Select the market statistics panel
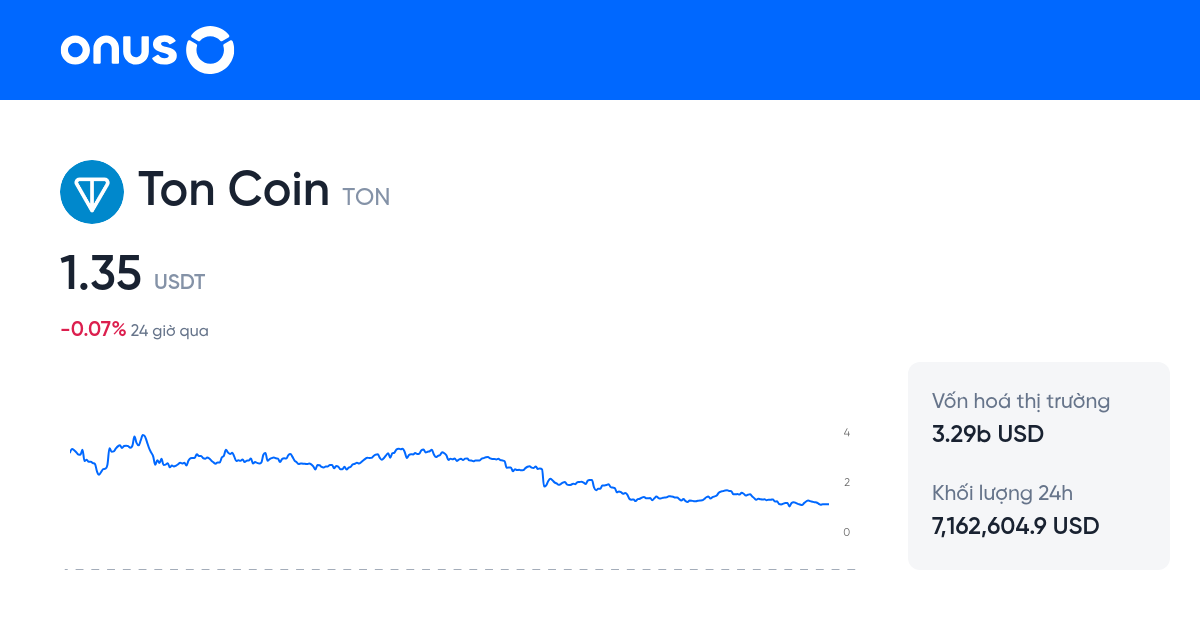Screen dimensions: 1200x630 click(x=1038, y=465)
